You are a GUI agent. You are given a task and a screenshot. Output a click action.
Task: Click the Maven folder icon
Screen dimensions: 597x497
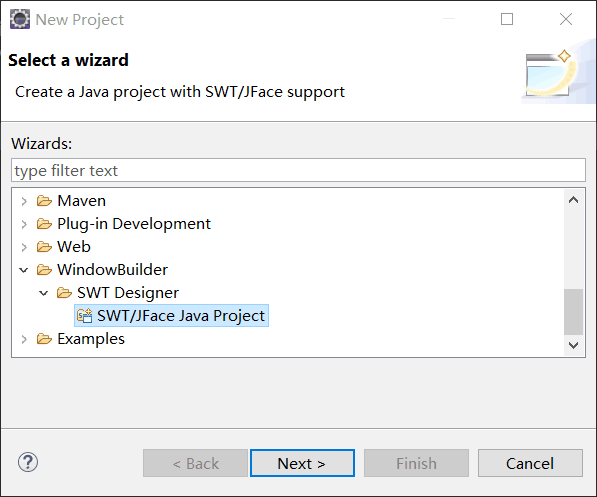44,201
